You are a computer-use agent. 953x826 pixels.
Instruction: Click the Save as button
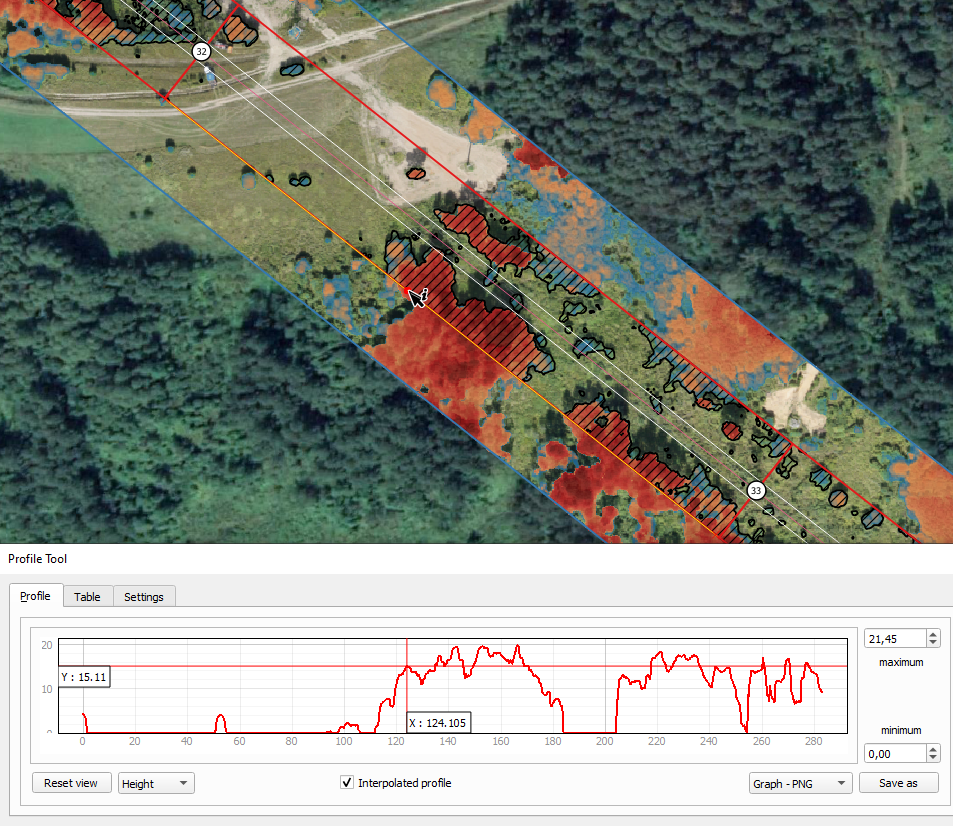click(898, 783)
